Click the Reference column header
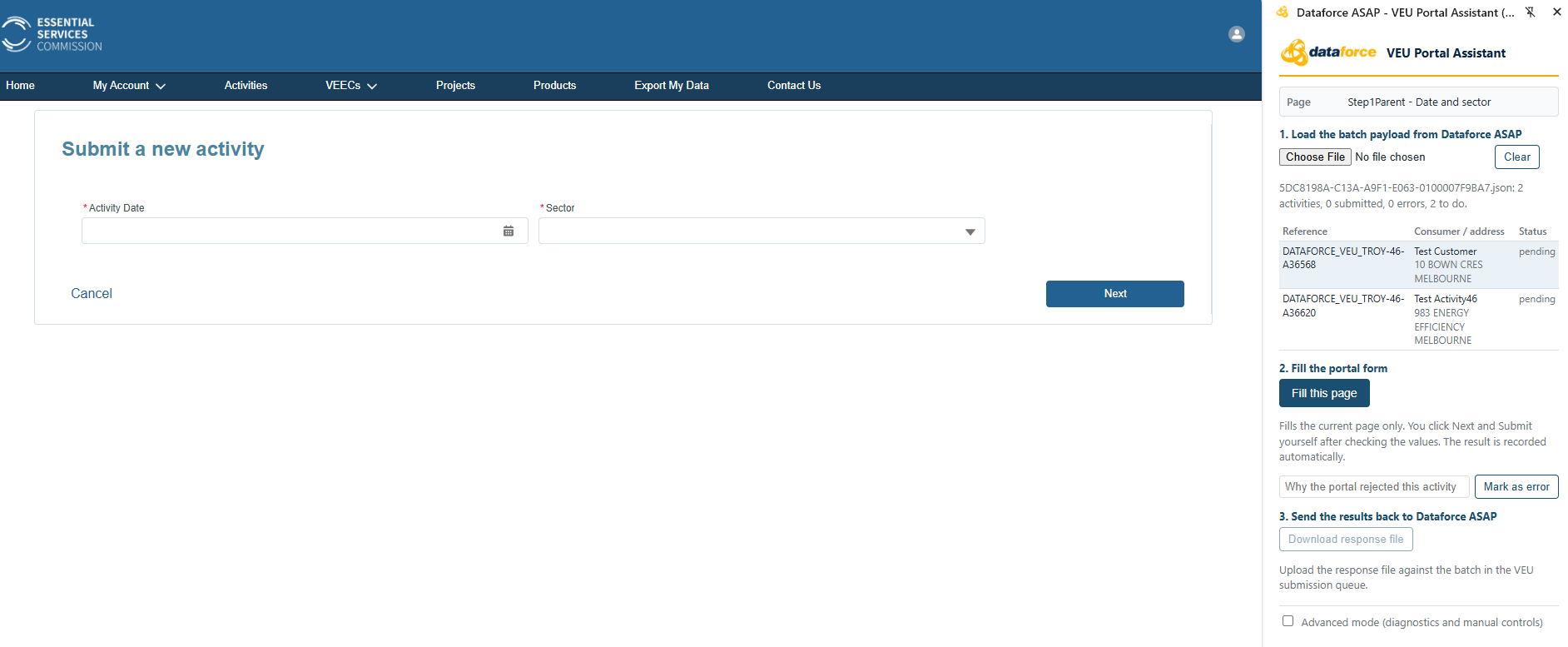This screenshot has height=647, width=1568. point(1305,231)
